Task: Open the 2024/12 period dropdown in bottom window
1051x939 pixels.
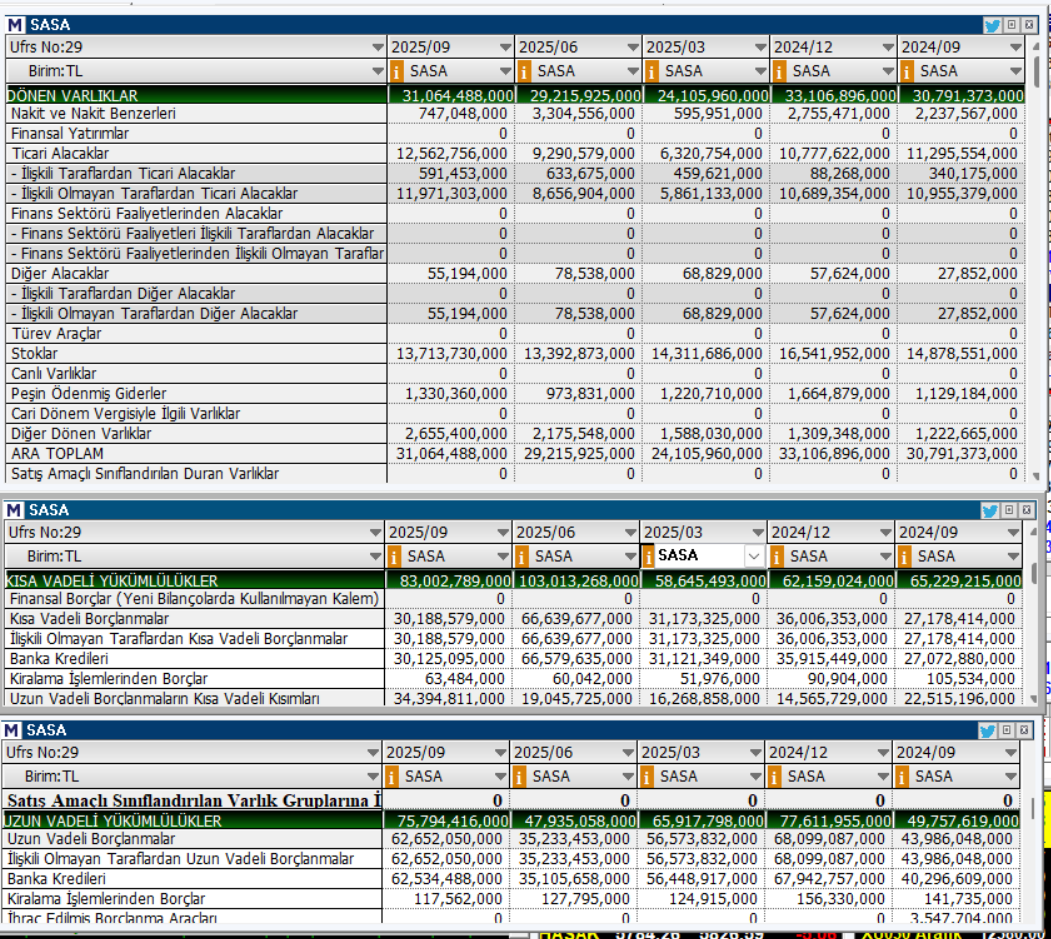Action: click(885, 752)
